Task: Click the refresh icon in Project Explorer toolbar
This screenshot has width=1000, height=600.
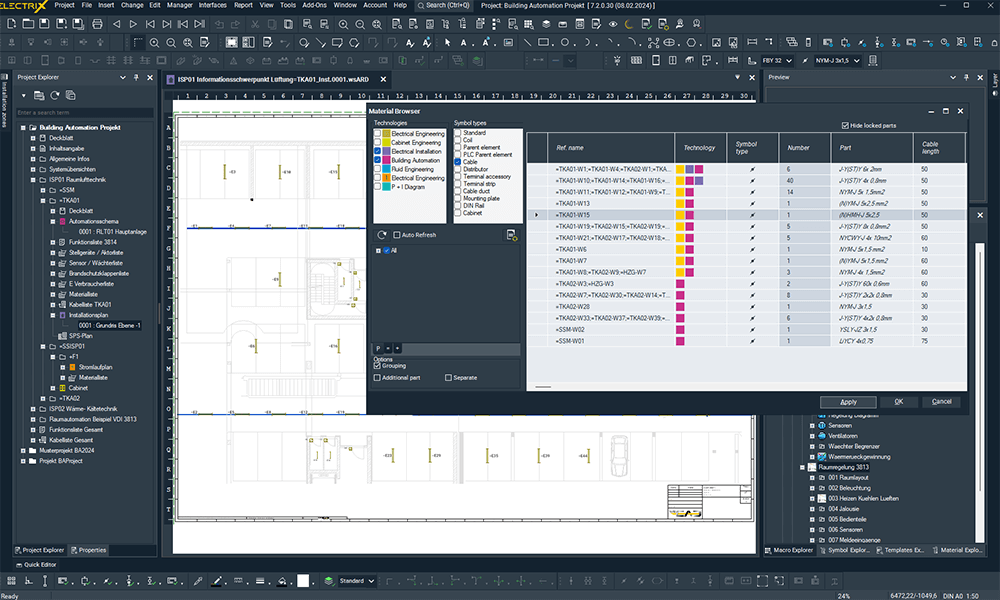Action: coord(56,95)
